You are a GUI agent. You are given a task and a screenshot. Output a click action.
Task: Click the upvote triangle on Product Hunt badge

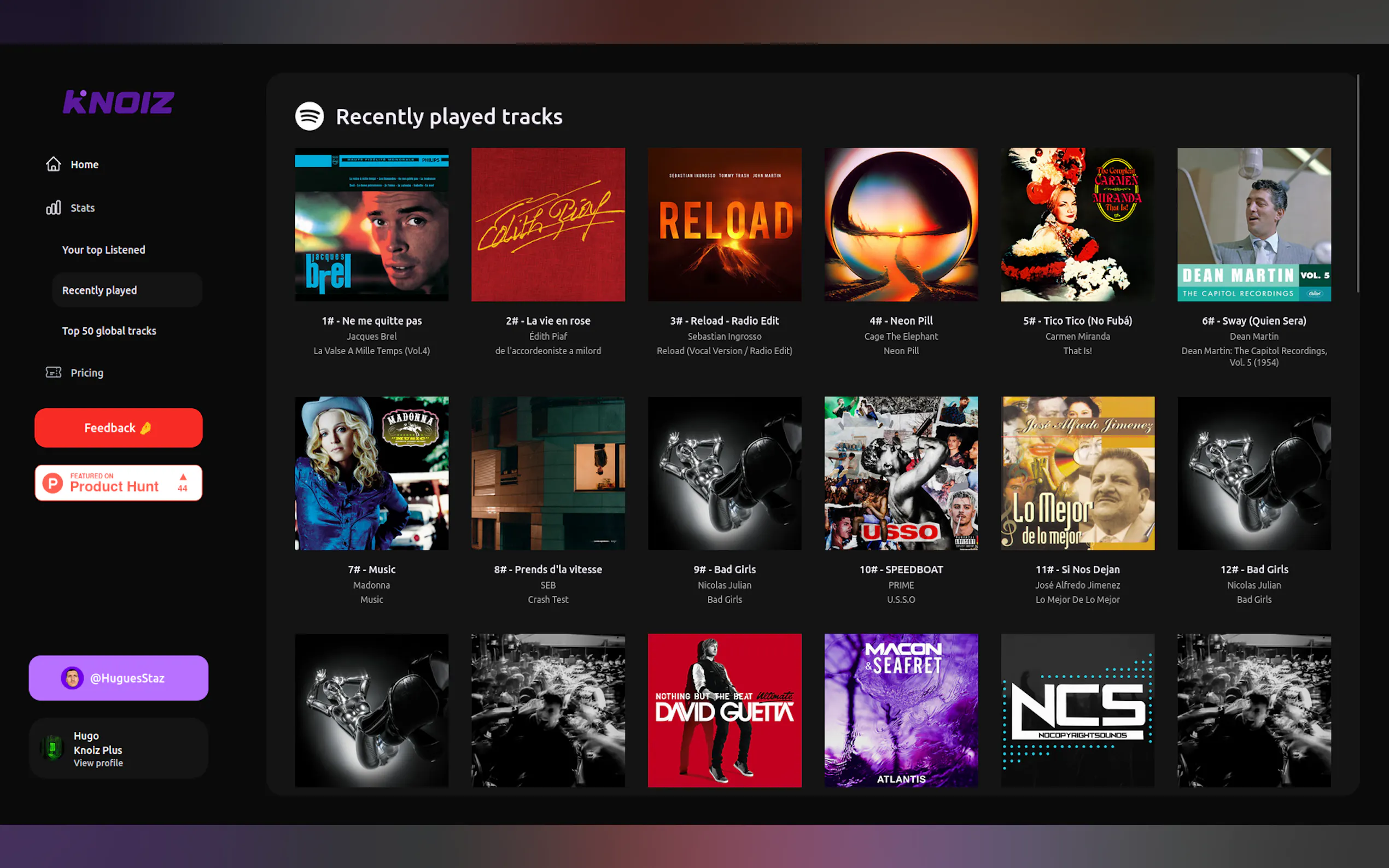tap(183, 477)
